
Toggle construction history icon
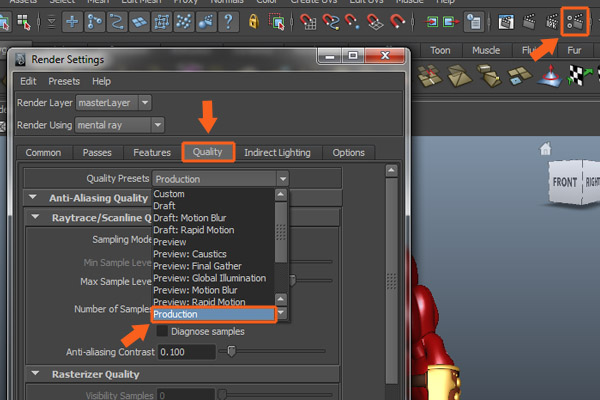point(474,22)
